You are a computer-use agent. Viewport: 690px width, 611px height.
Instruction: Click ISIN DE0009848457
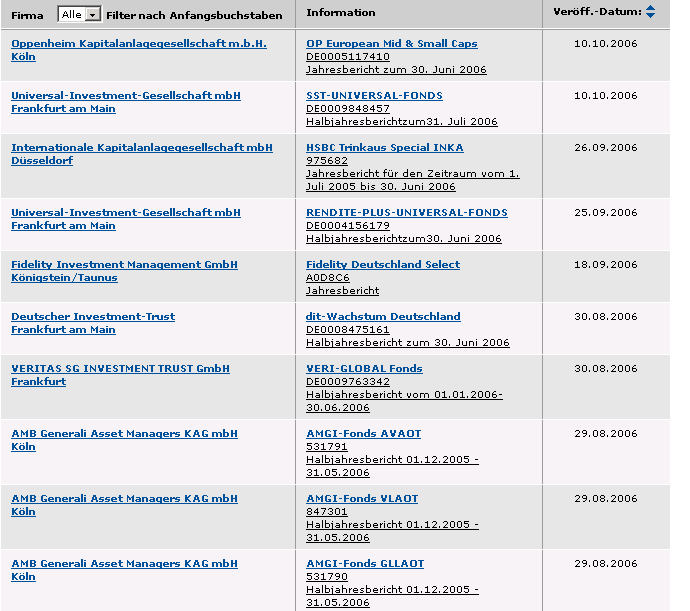pyautogui.click(x=348, y=109)
